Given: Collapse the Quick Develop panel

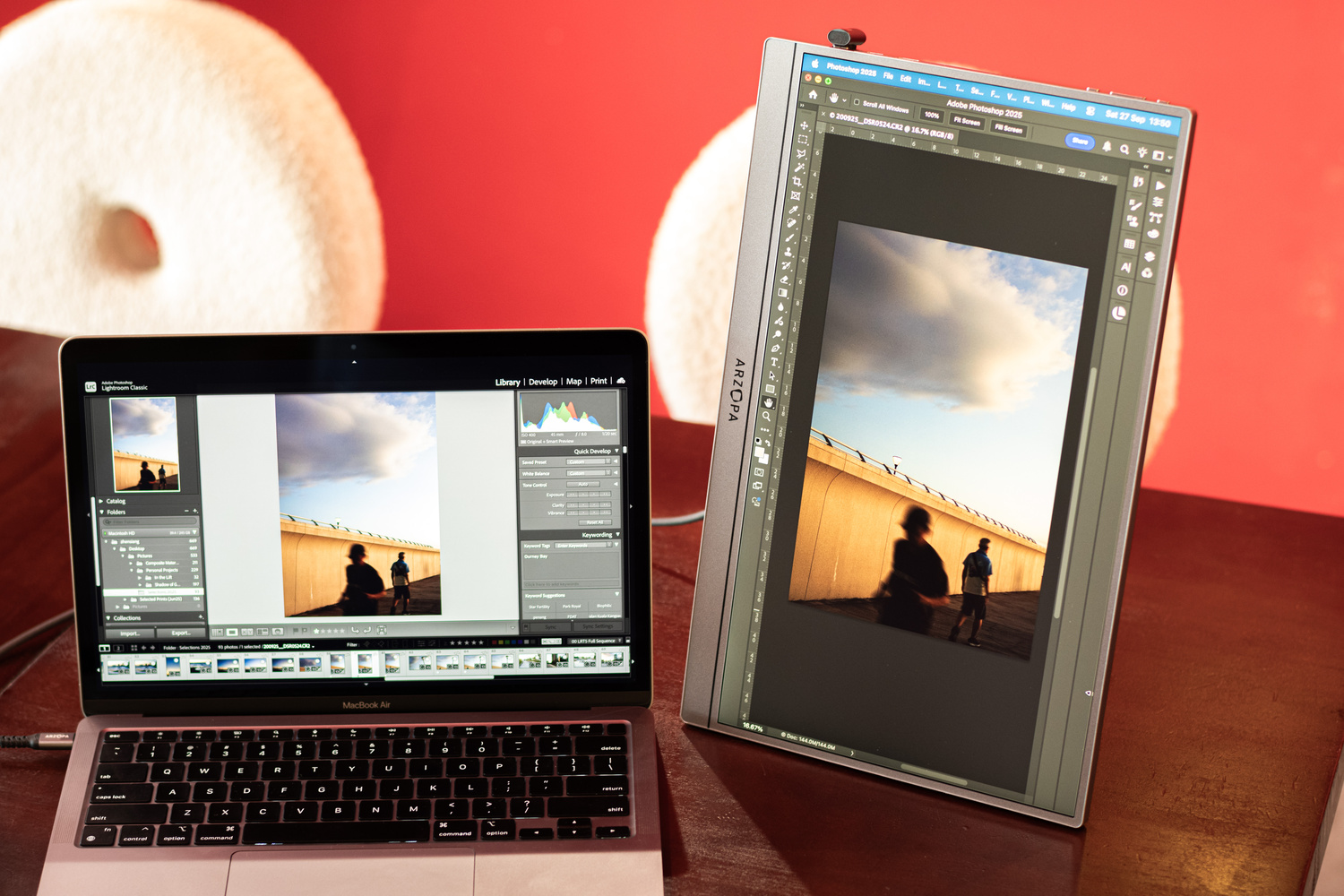Looking at the screenshot, I should pos(616,451).
